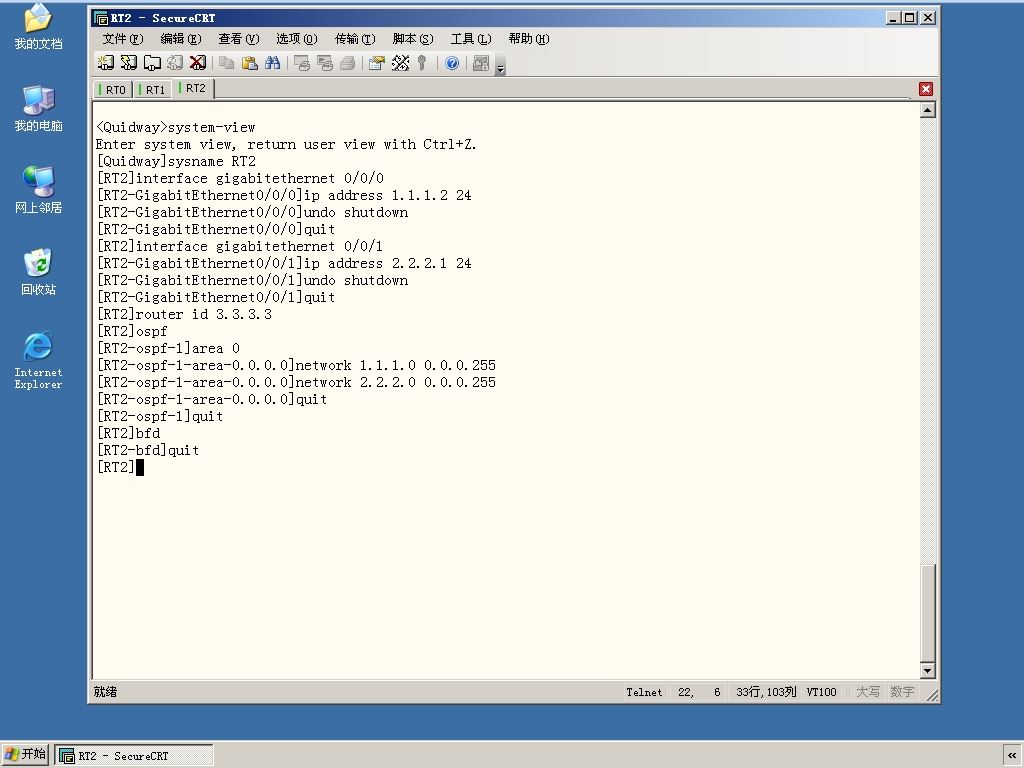The height and width of the screenshot is (768, 1024).
Task: Click 'ip address 1.1.1.2 24' line
Action: pos(284,195)
